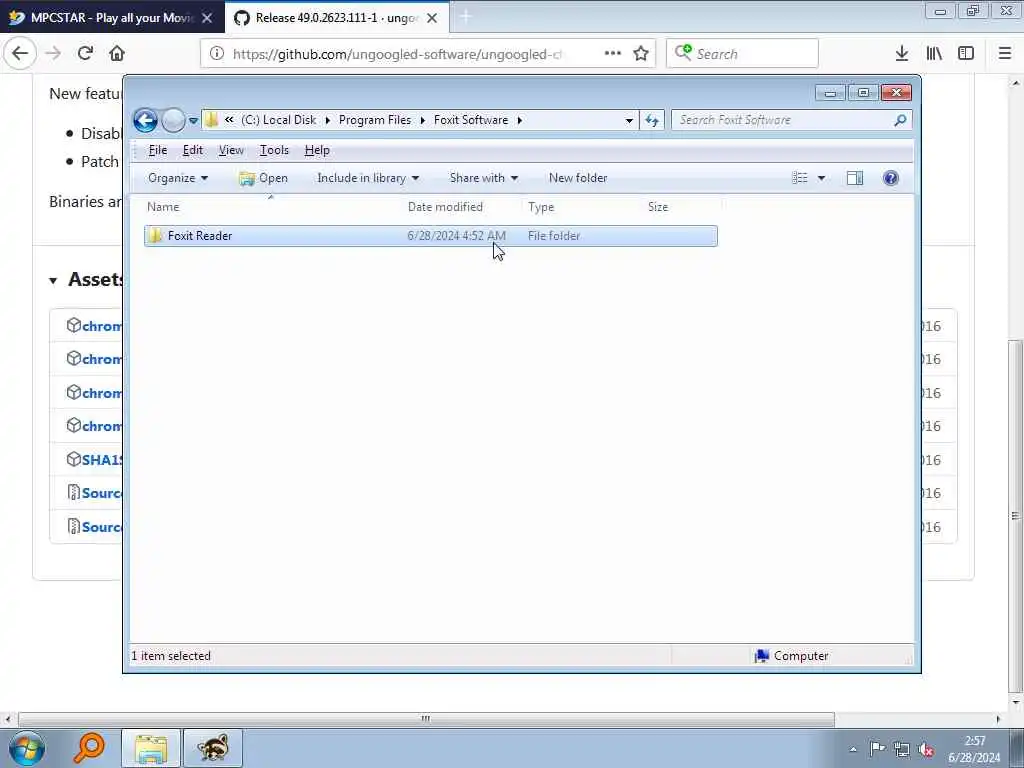Click Firefox Home button
Viewport: 1024px width, 768px height.
(117, 54)
